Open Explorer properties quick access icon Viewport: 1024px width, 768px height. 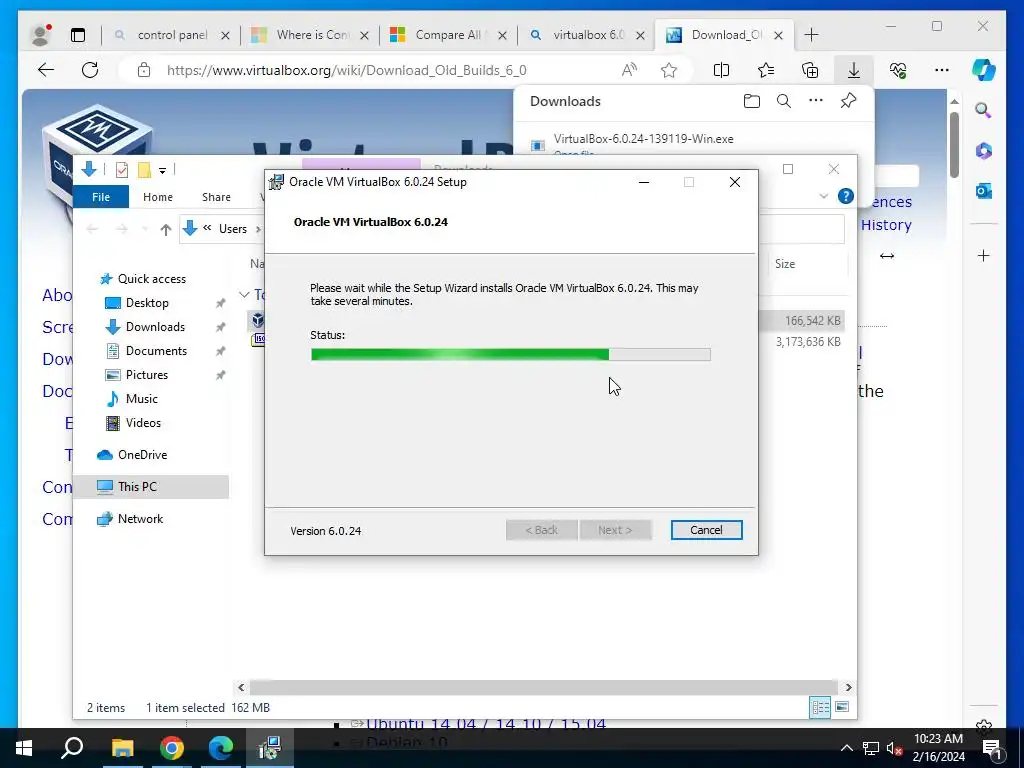(121, 170)
